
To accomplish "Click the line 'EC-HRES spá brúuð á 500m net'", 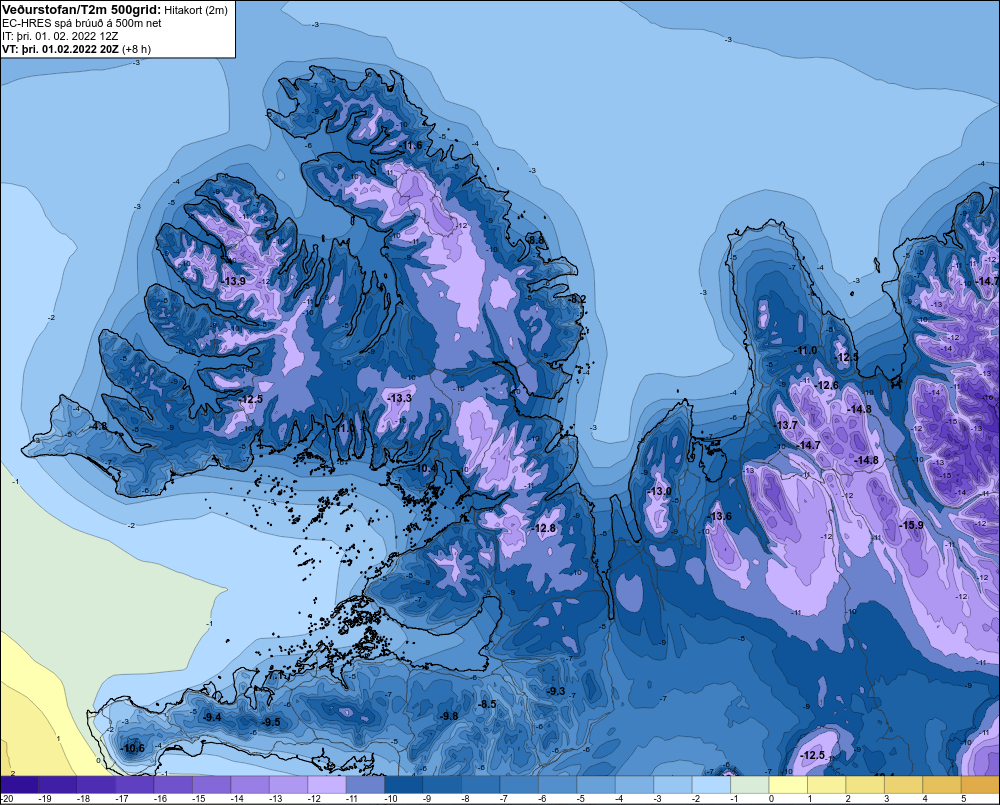I will 82,23.
